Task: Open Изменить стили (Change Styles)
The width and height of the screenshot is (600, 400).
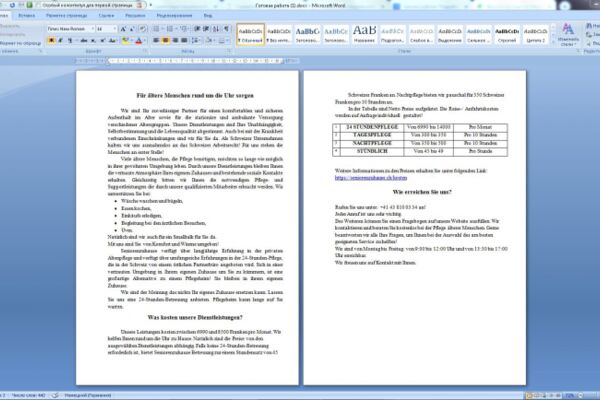Action: click(x=568, y=35)
